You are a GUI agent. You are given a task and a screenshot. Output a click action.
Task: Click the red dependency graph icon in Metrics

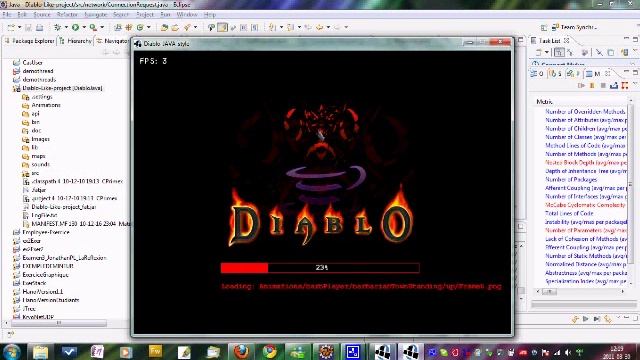pos(624,85)
